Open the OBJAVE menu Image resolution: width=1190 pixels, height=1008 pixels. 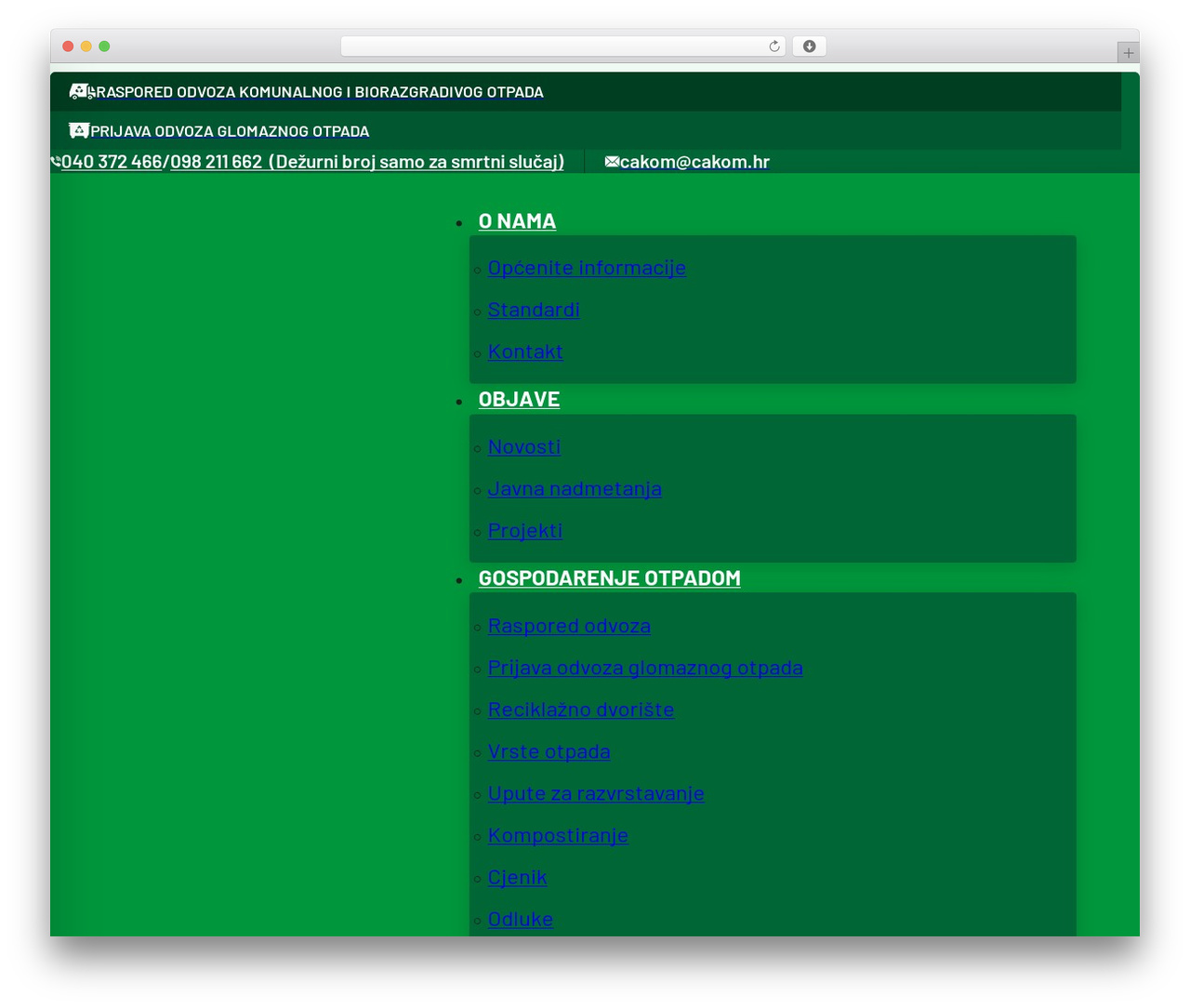point(519,399)
